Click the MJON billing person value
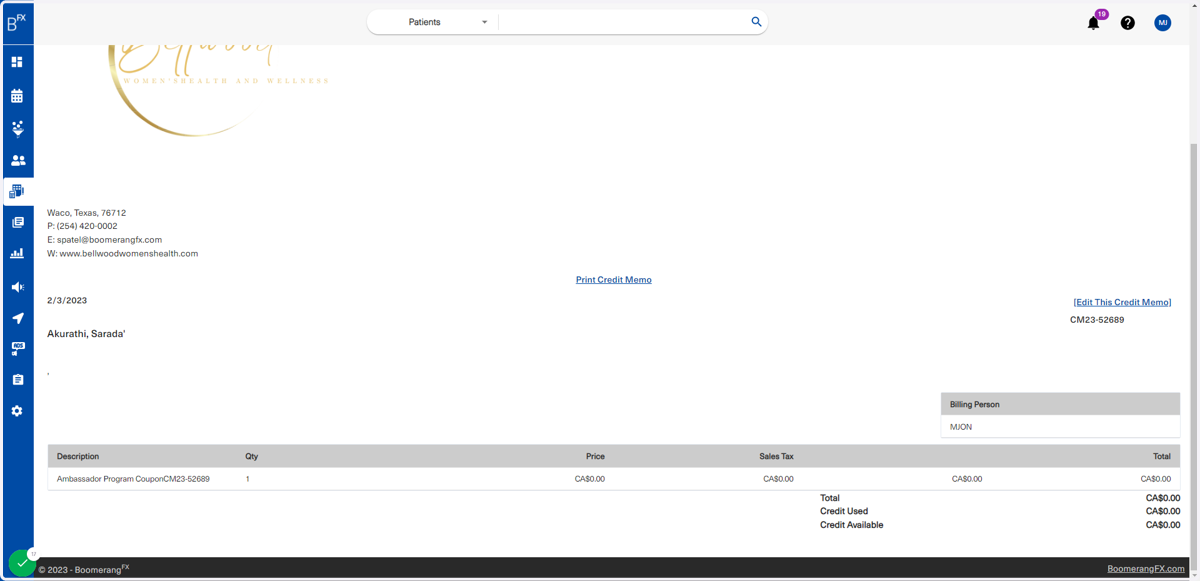The width and height of the screenshot is (1200, 581). [x=961, y=427]
